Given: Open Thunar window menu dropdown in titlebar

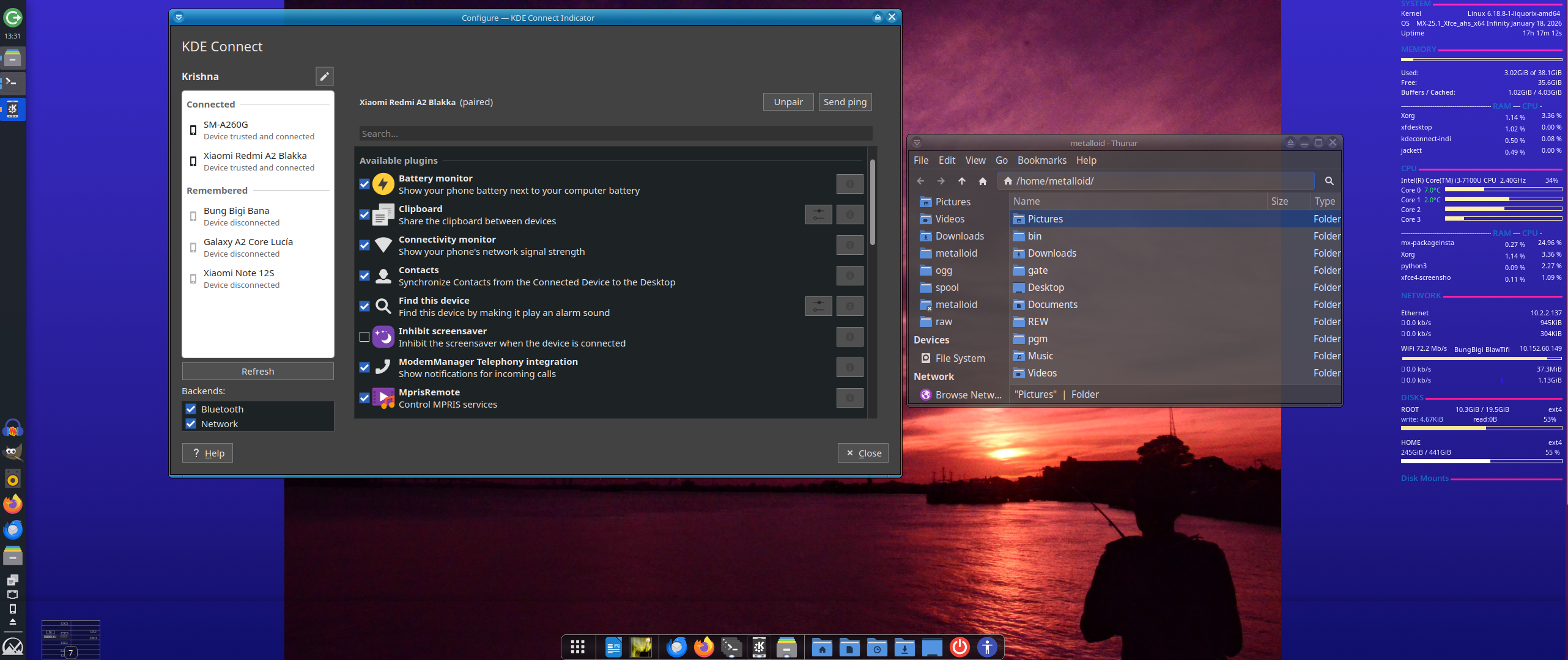Looking at the screenshot, I should [917, 143].
